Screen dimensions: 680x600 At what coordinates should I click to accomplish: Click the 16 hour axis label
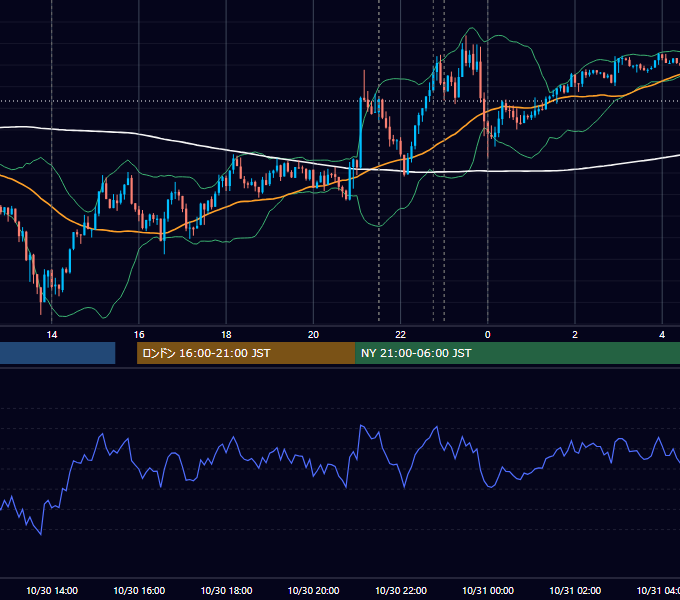139,335
